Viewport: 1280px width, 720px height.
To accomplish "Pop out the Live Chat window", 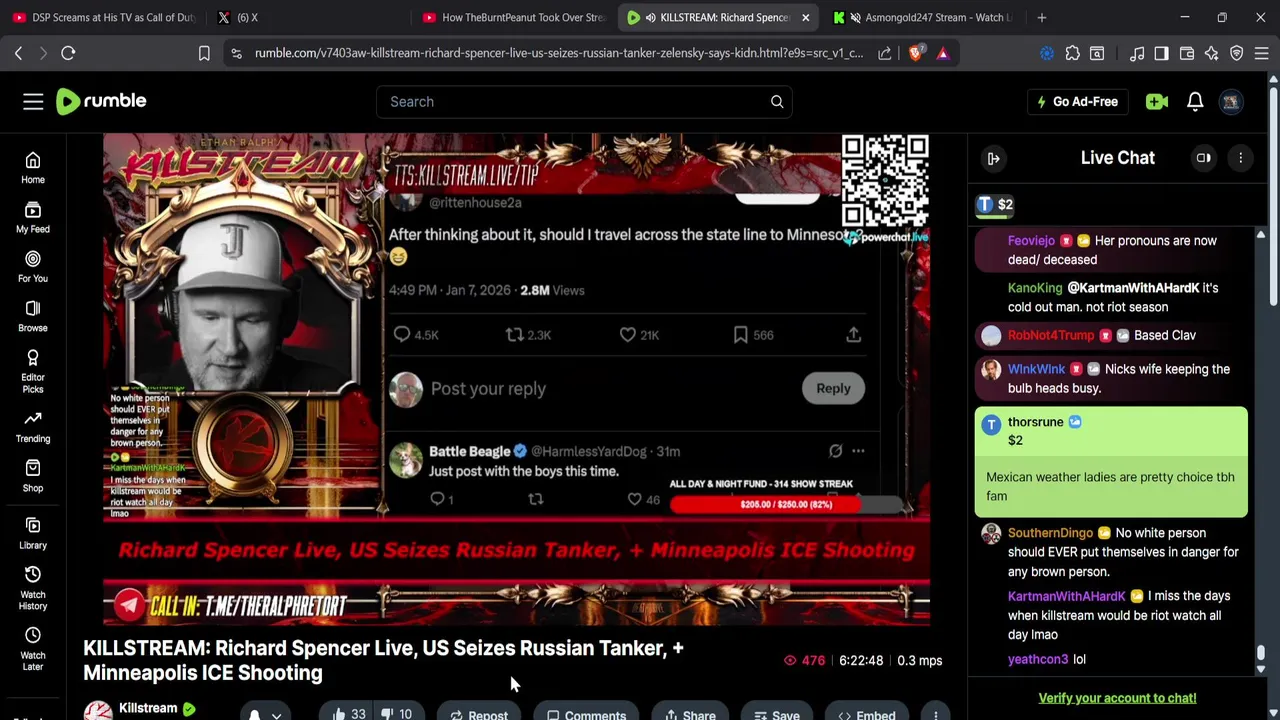I will pyautogui.click(x=1203, y=158).
